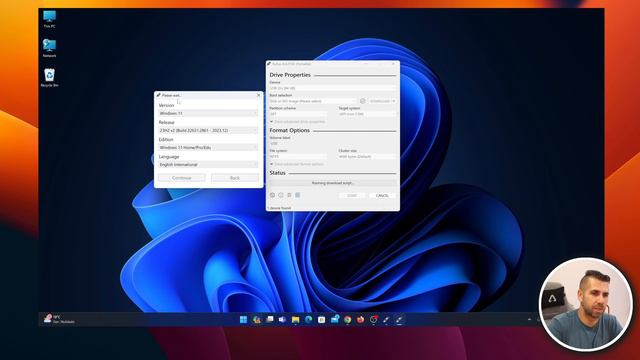Open the Device dropdown in Rufus
Image resolution: width=640 pixels, height=360 pixels.
(332, 88)
